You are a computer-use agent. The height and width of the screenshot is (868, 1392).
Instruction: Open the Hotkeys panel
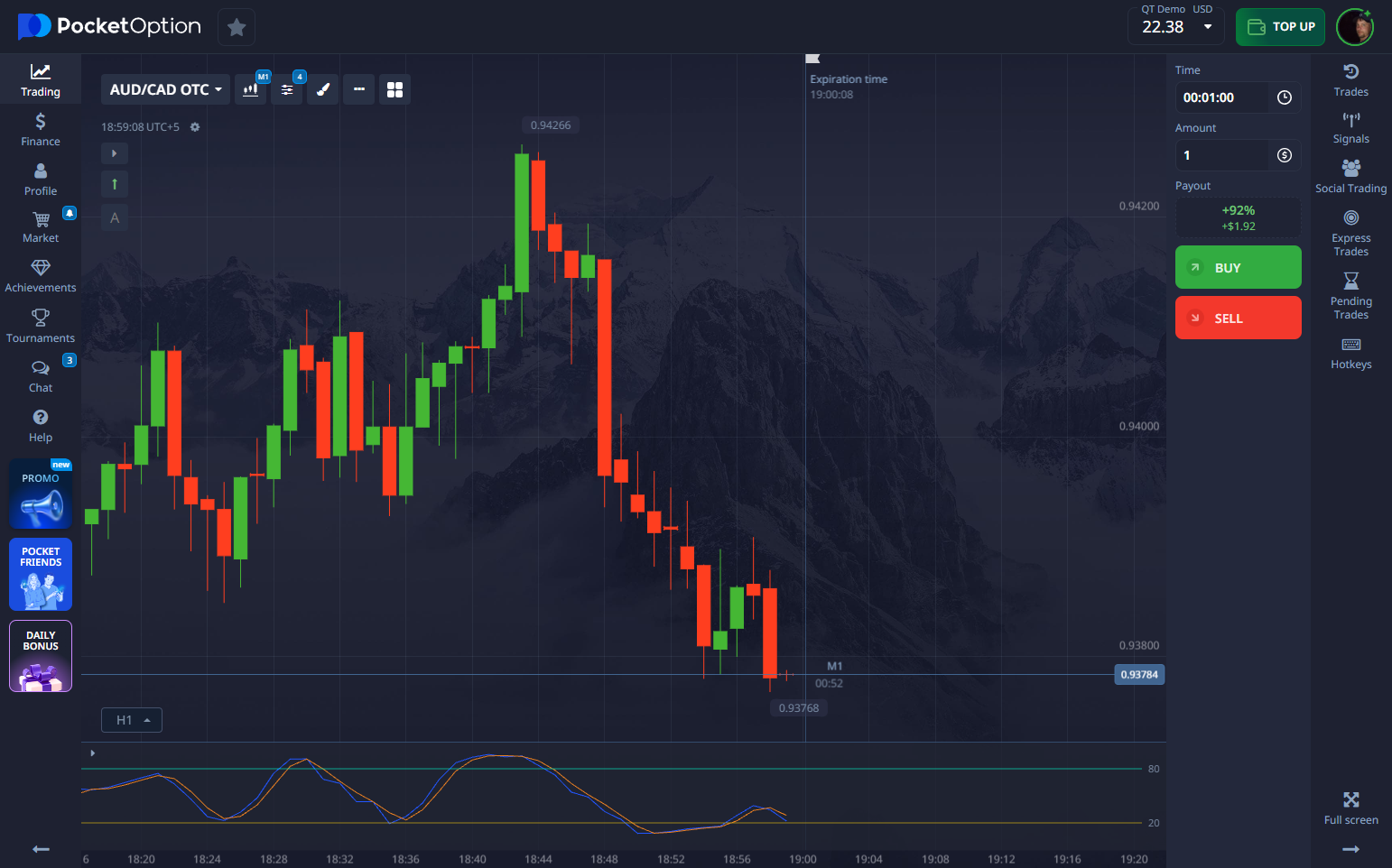click(1350, 354)
